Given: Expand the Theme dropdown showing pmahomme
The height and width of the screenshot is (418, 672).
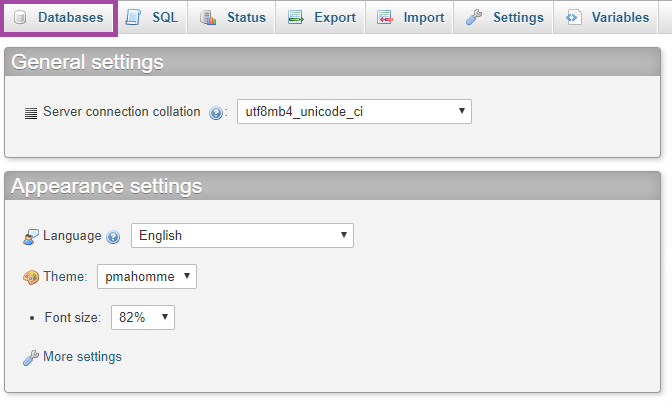Looking at the screenshot, I should point(146,276).
